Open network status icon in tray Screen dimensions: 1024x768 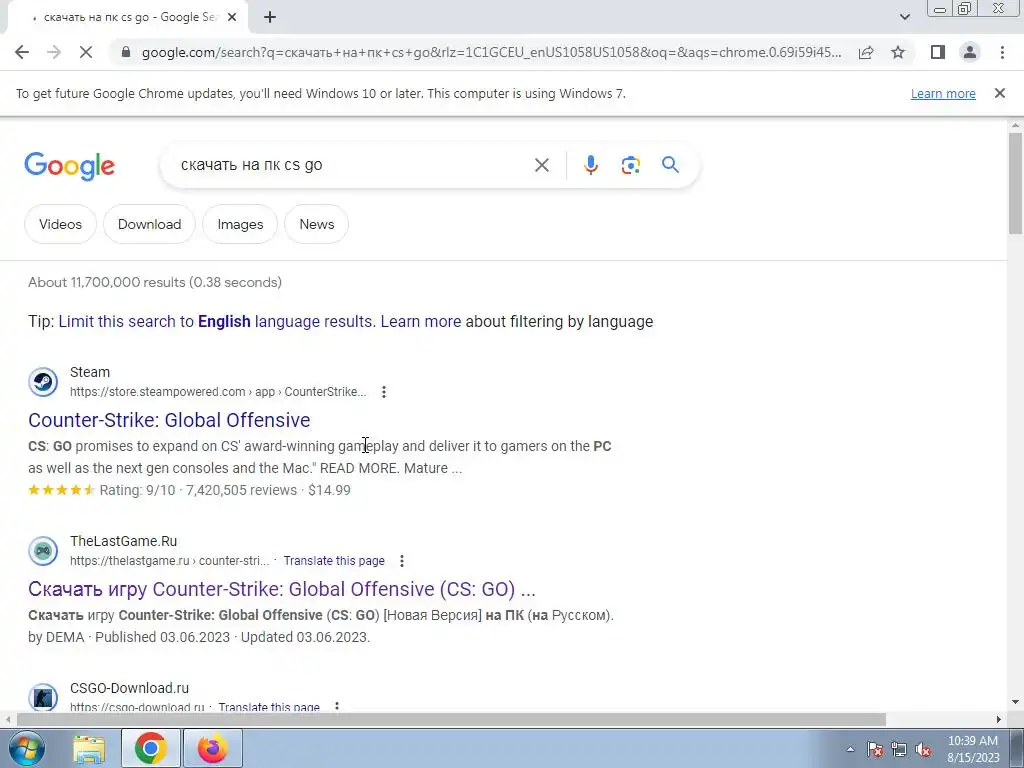(899, 749)
